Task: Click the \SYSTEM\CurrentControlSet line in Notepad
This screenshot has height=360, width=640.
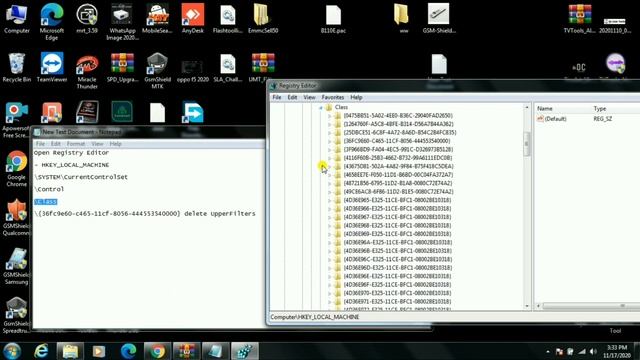Action: [x=81, y=177]
